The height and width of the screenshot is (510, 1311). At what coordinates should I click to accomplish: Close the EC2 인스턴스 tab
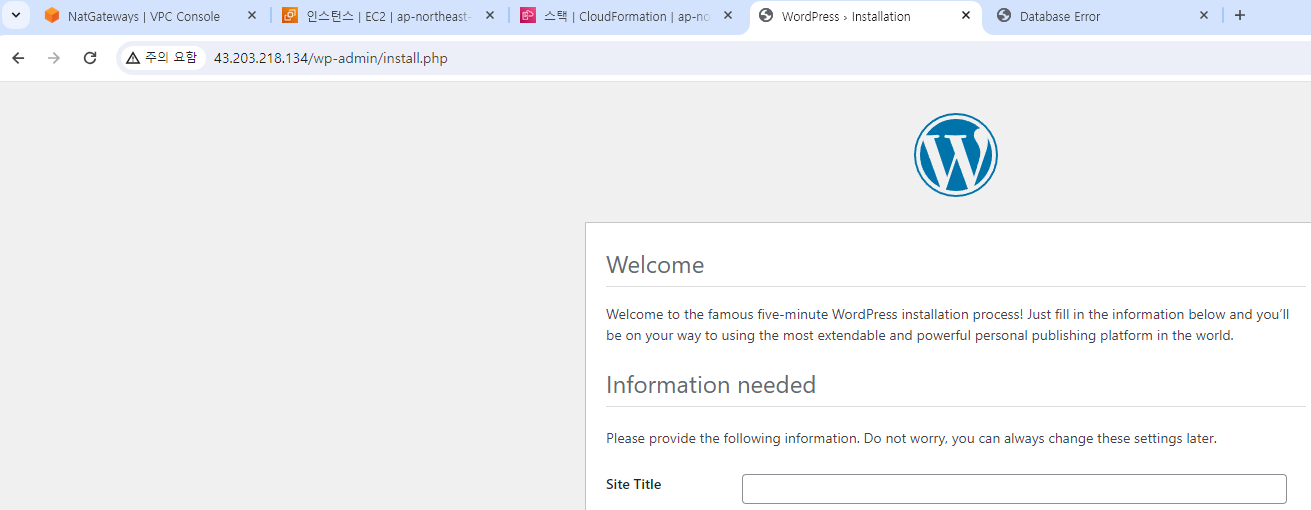click(x=490, y=16)
